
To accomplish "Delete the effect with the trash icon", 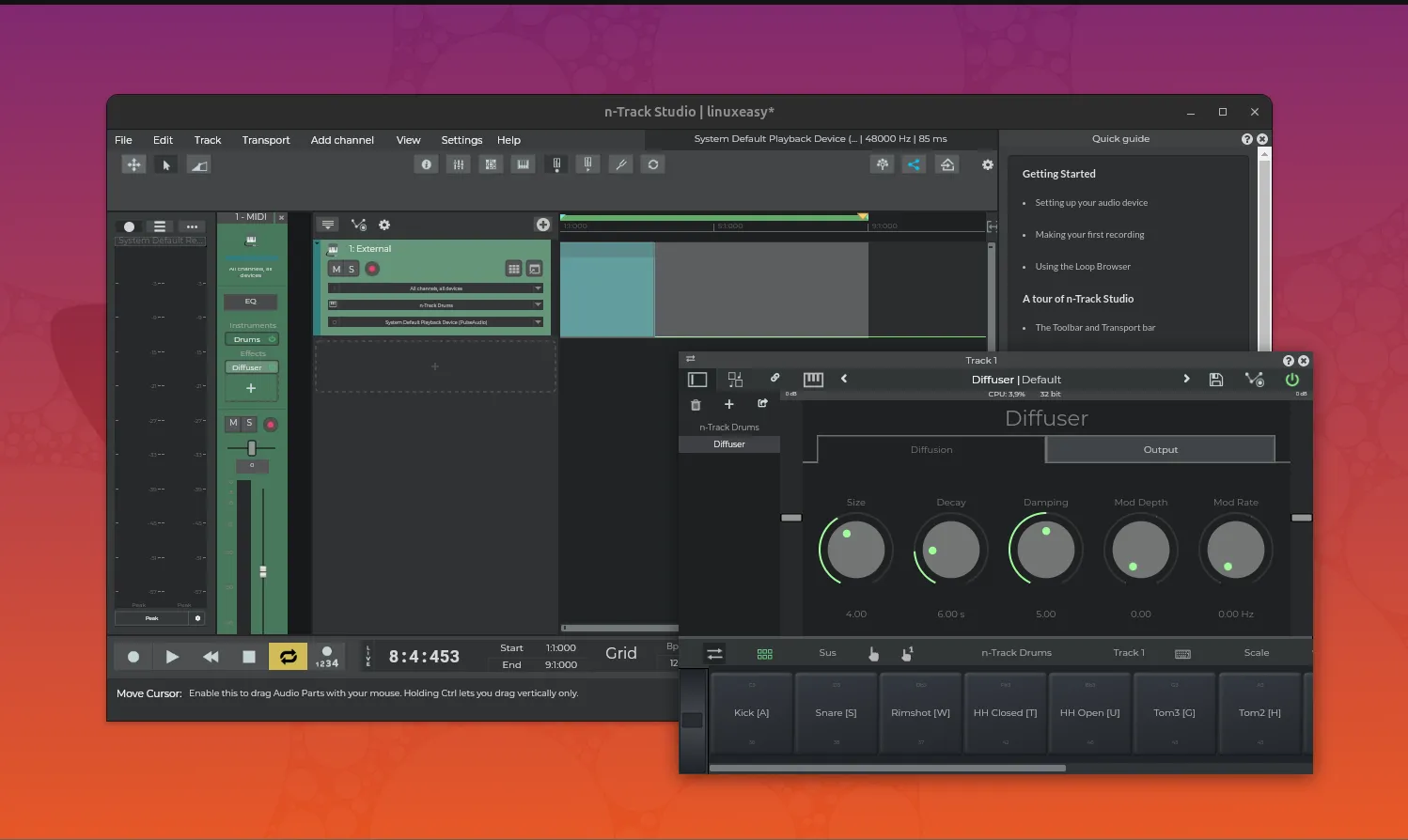I will (696, 405).
